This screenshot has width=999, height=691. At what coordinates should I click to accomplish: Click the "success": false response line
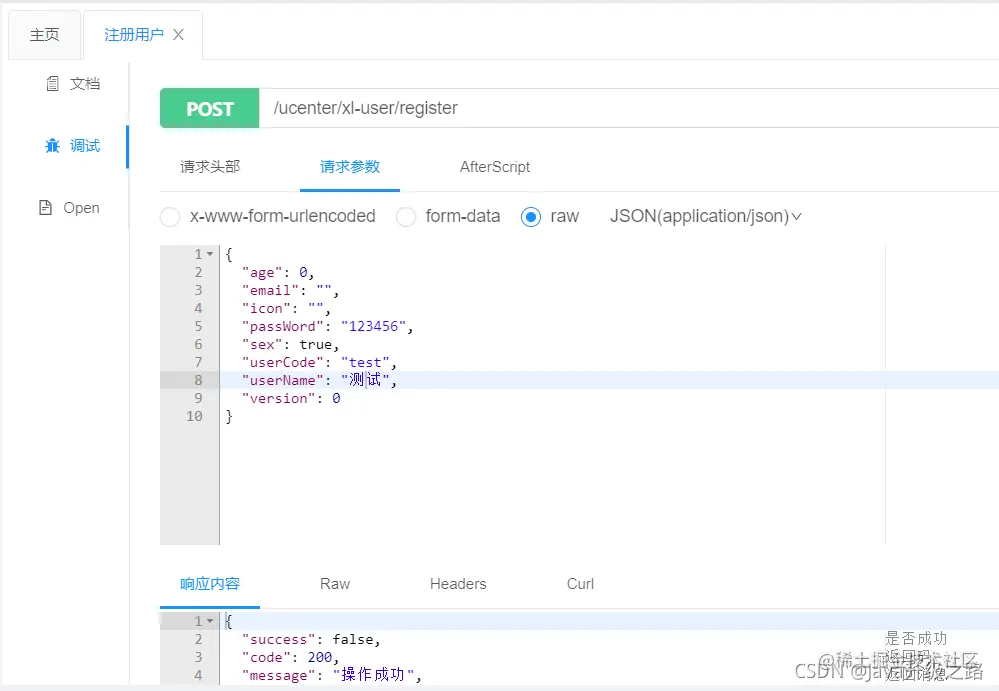pos(311,639)
